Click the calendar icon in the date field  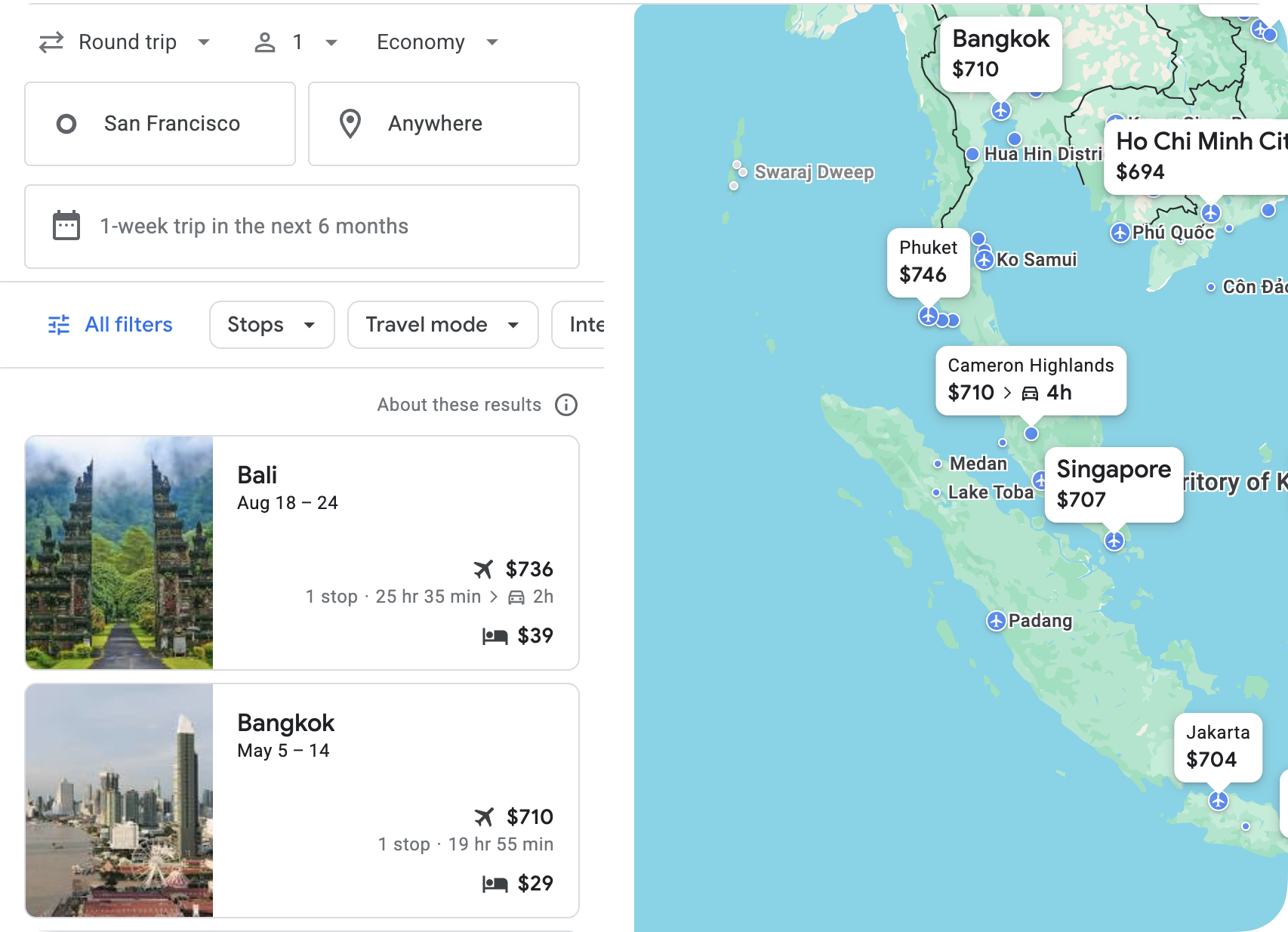point(66,225)
